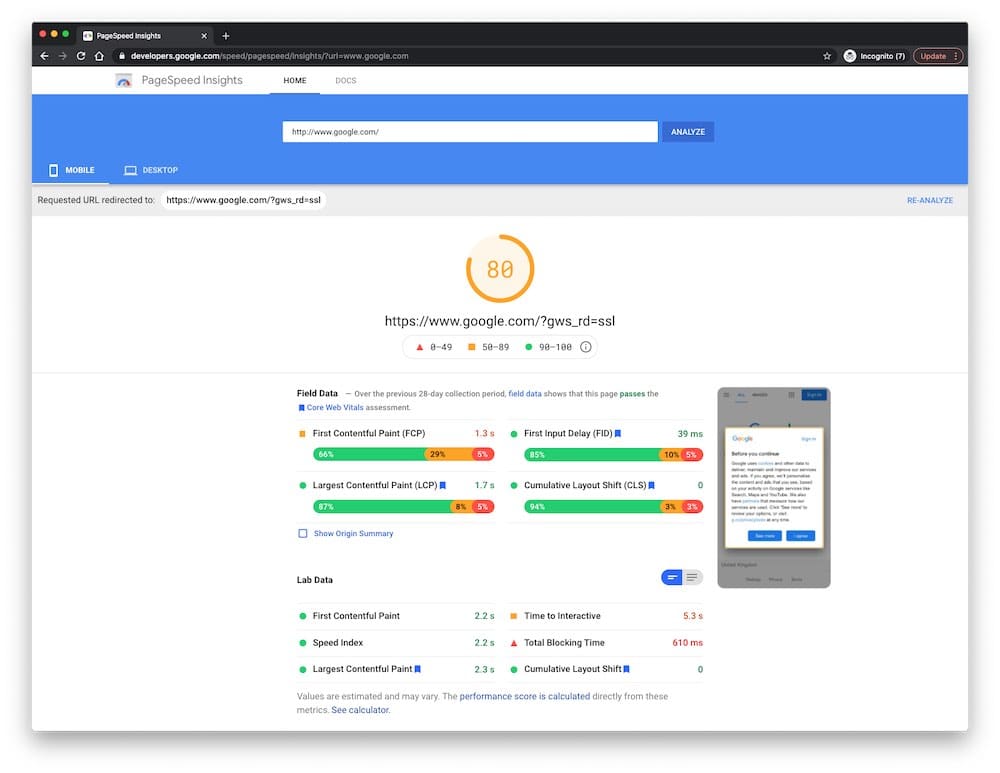
Task: Open the Incognito profile icon
Action: click(849, 56)
